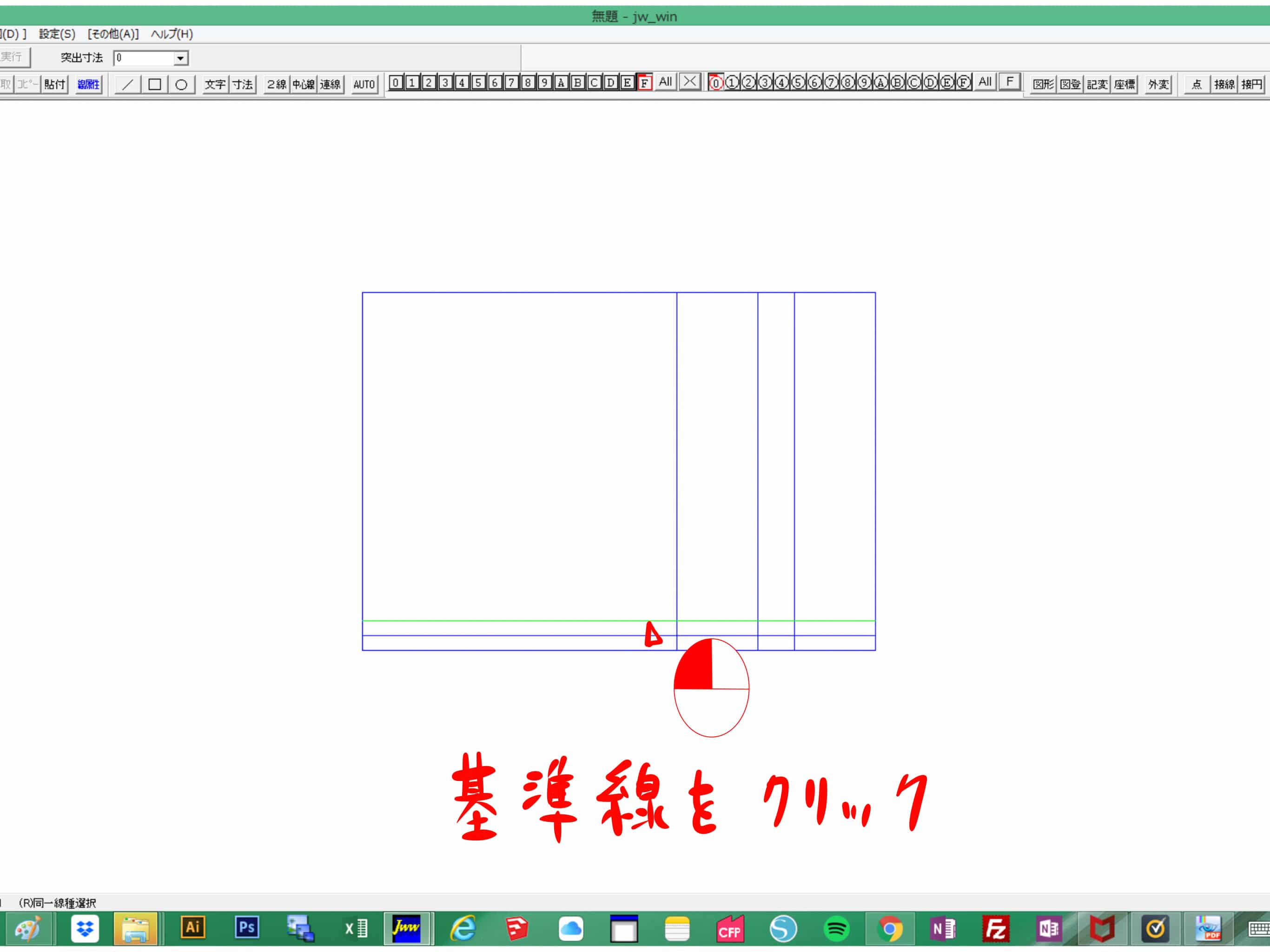Select the line drawing tool
This screenshot has height=952, width=1270.
pyautogui.click(x=127, y=85)
